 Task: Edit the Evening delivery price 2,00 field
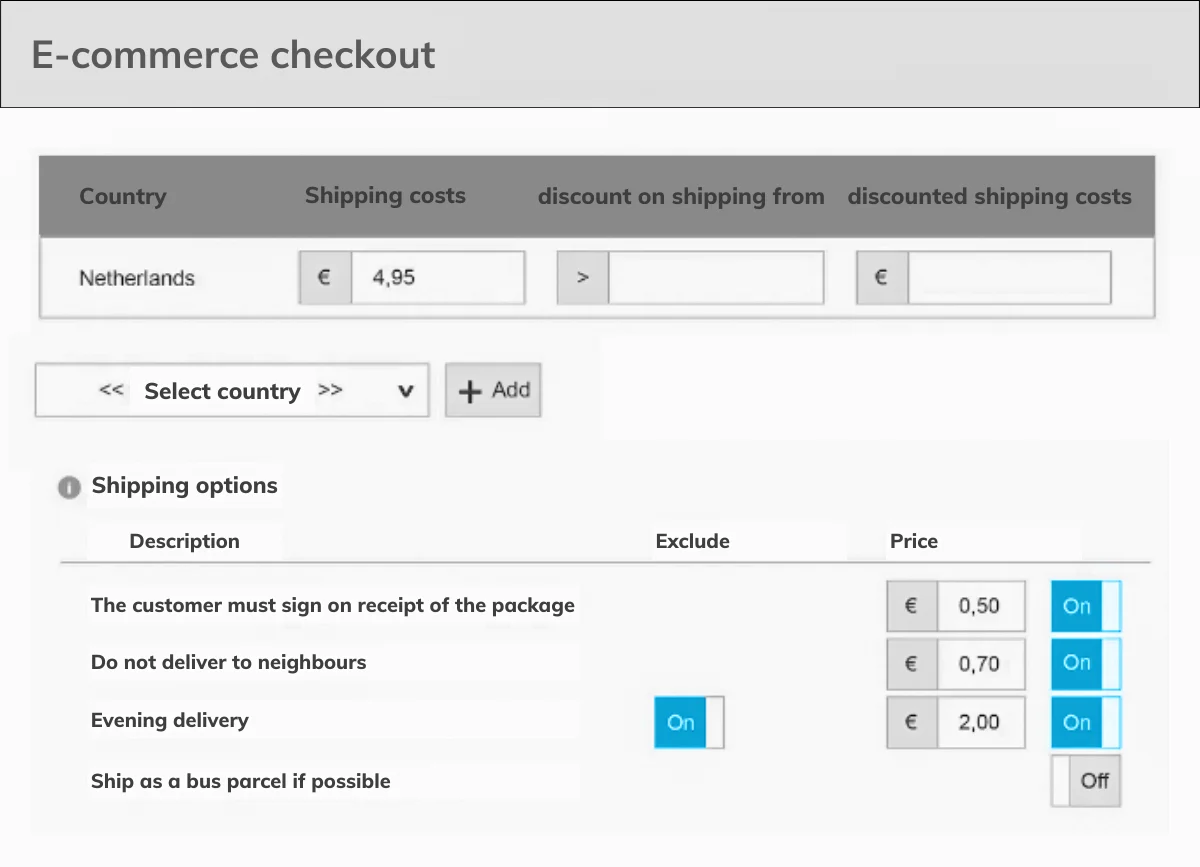pyautogui.click(x=980, y=722)
